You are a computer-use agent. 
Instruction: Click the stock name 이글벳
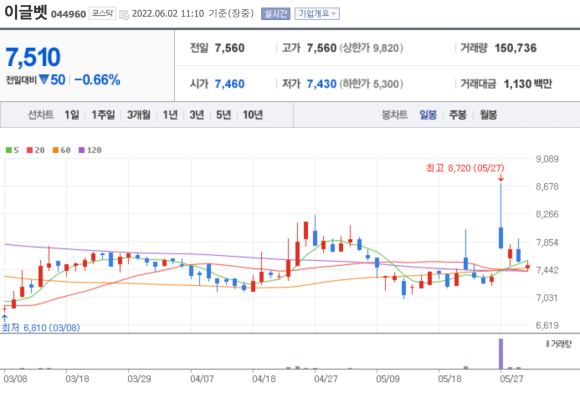[26, 13]
